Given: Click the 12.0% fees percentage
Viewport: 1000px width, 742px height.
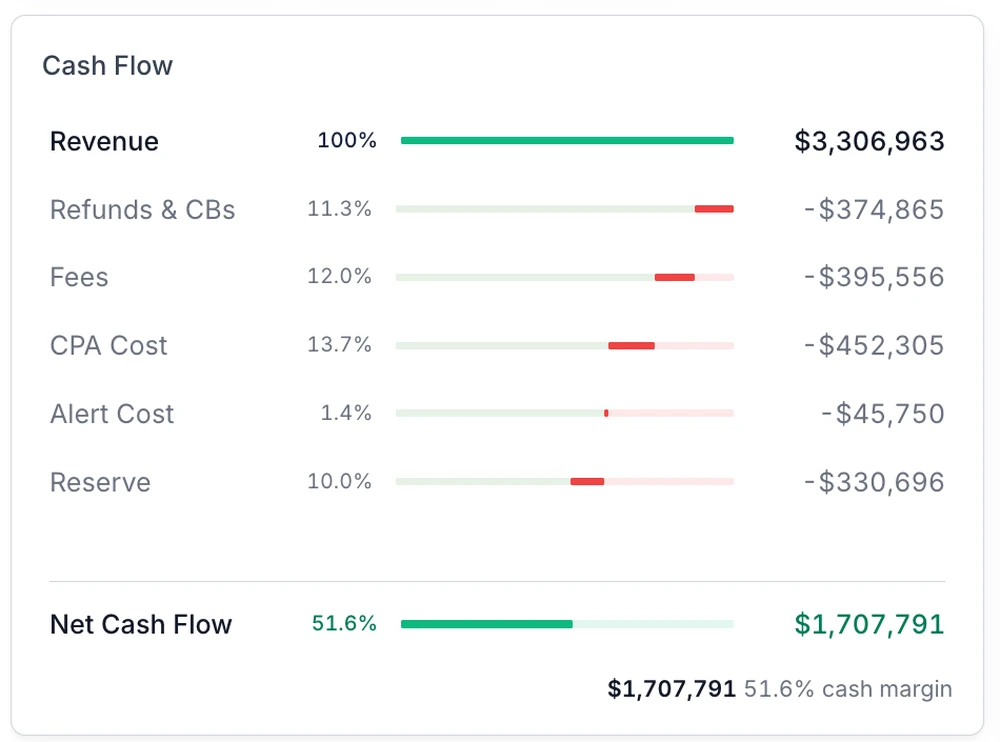Looking at the screenshot, I should (339, 276).
